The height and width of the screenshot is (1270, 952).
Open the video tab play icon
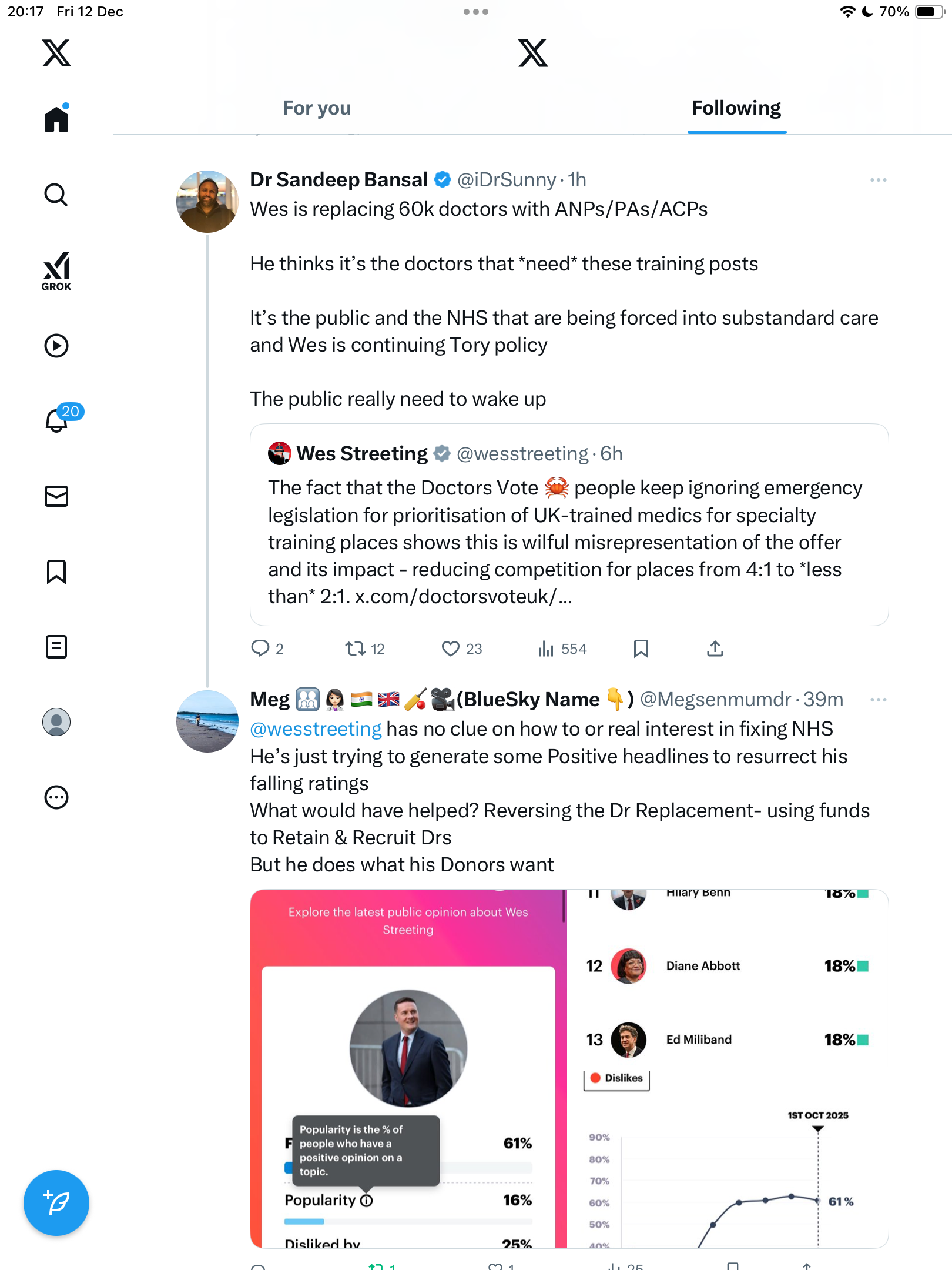[56, 346]
